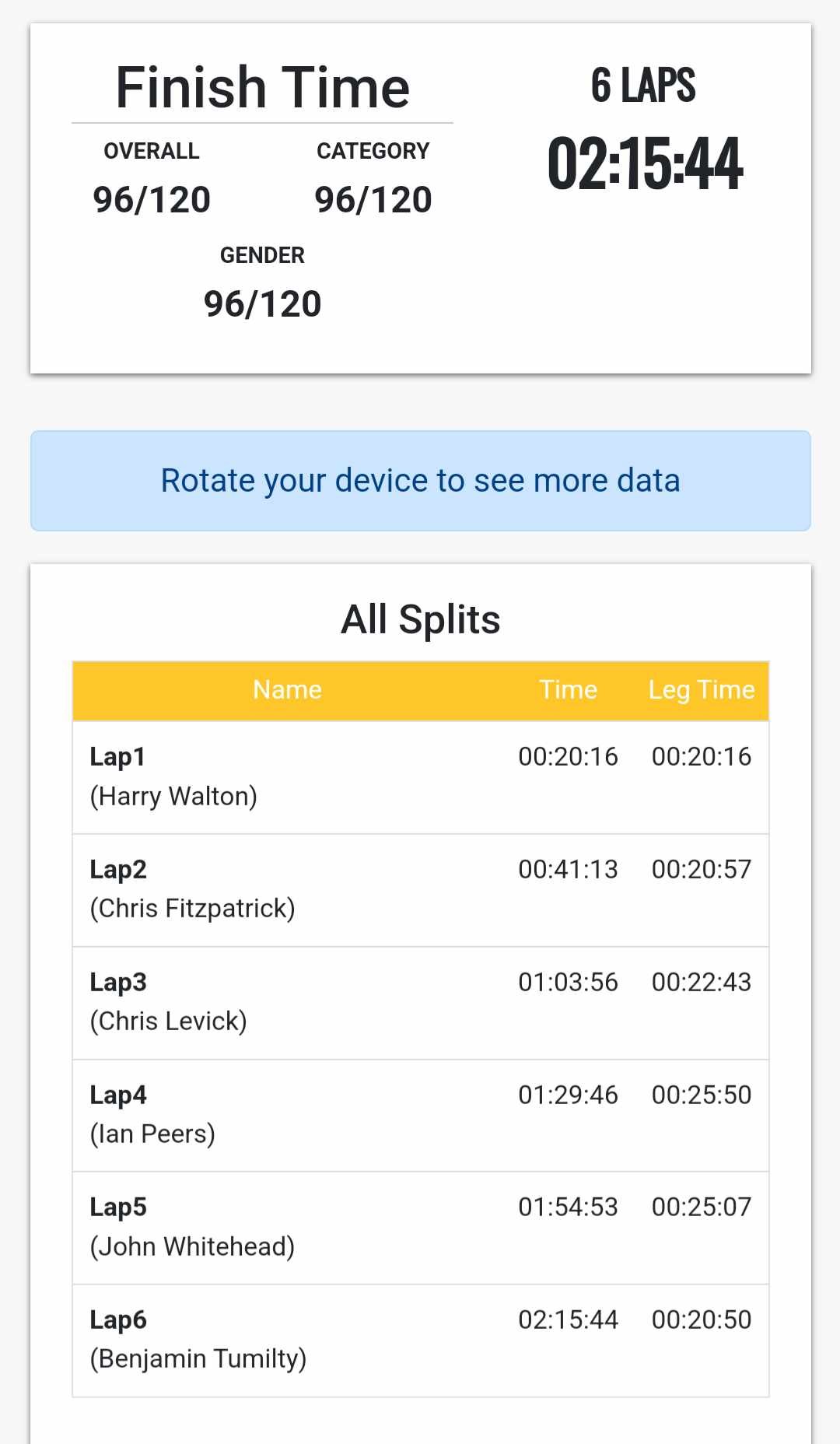Image resolution: width=840 pixels, height=1444 pixels.
Task: Click the Category rank 96/120 value
Action: pyautogui.click(x=373, y=200)
